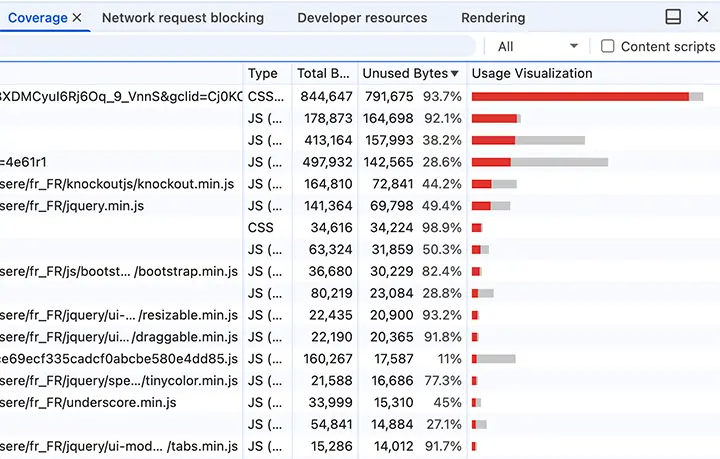720x459 pixels.
Task: Click total bytes value 178,873
Action: (x=328, y=118)
